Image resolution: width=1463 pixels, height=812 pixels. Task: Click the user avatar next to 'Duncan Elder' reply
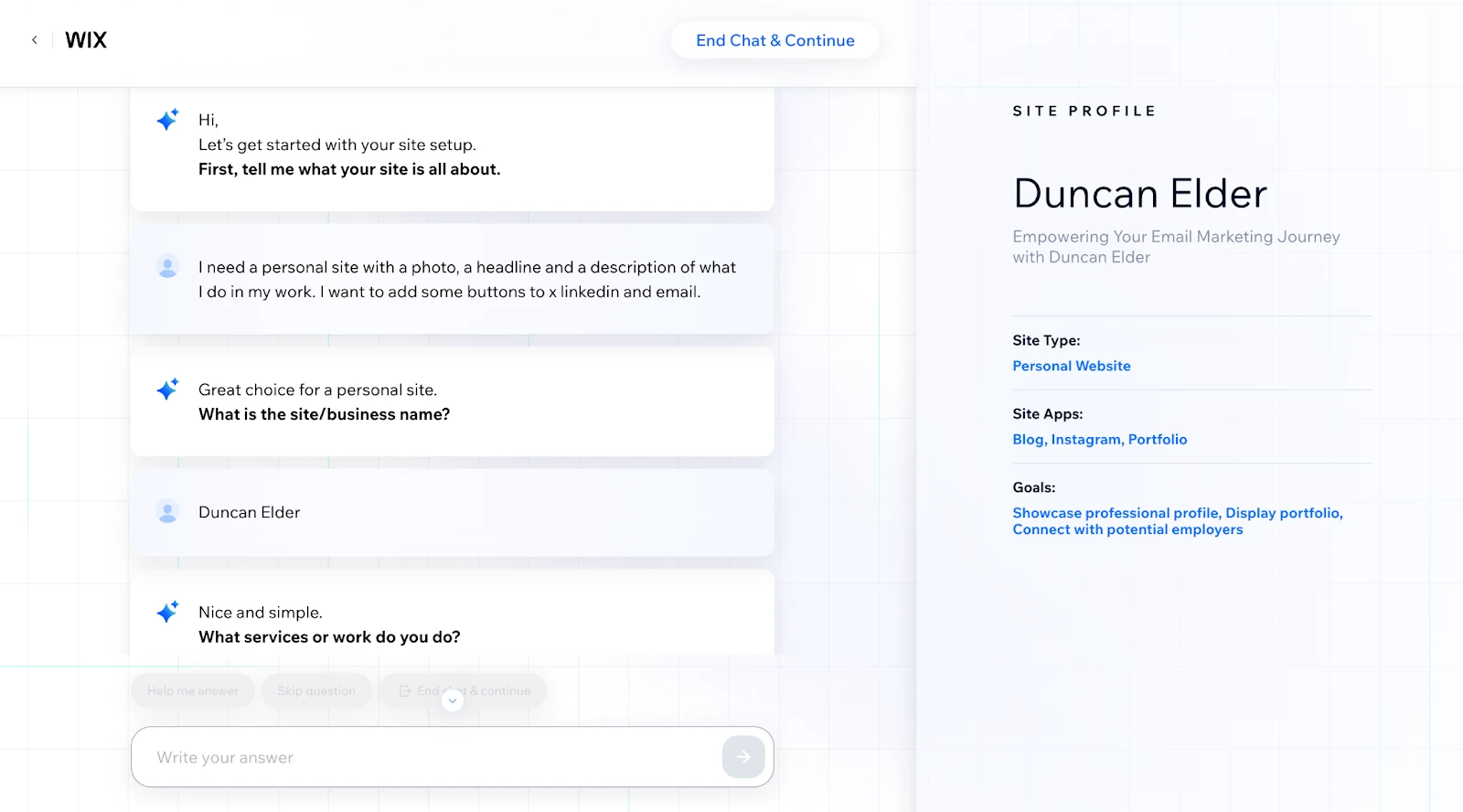[x=167, y=512]
